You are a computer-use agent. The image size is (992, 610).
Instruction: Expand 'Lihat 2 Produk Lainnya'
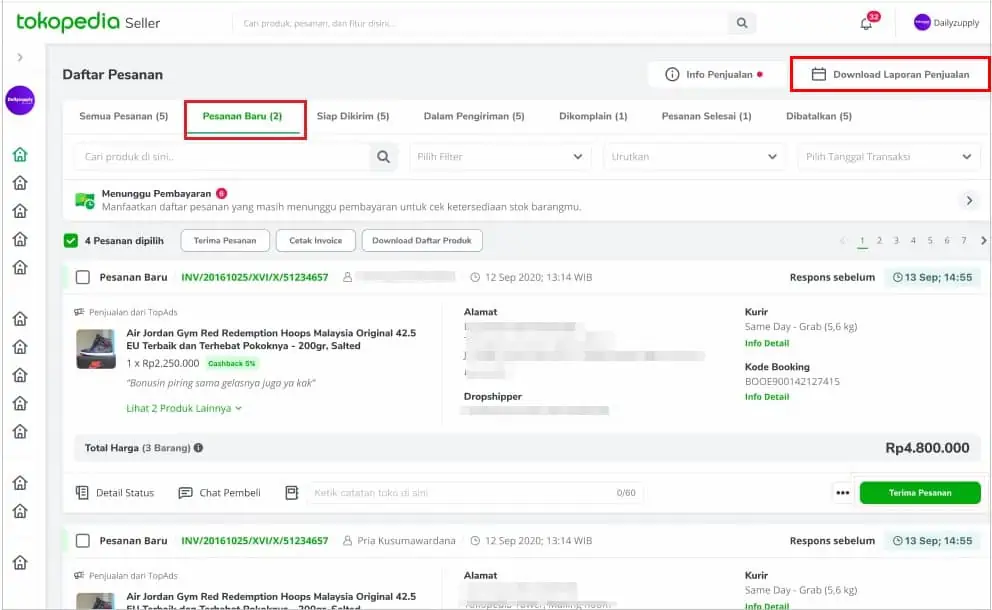[x=184, y=409]
